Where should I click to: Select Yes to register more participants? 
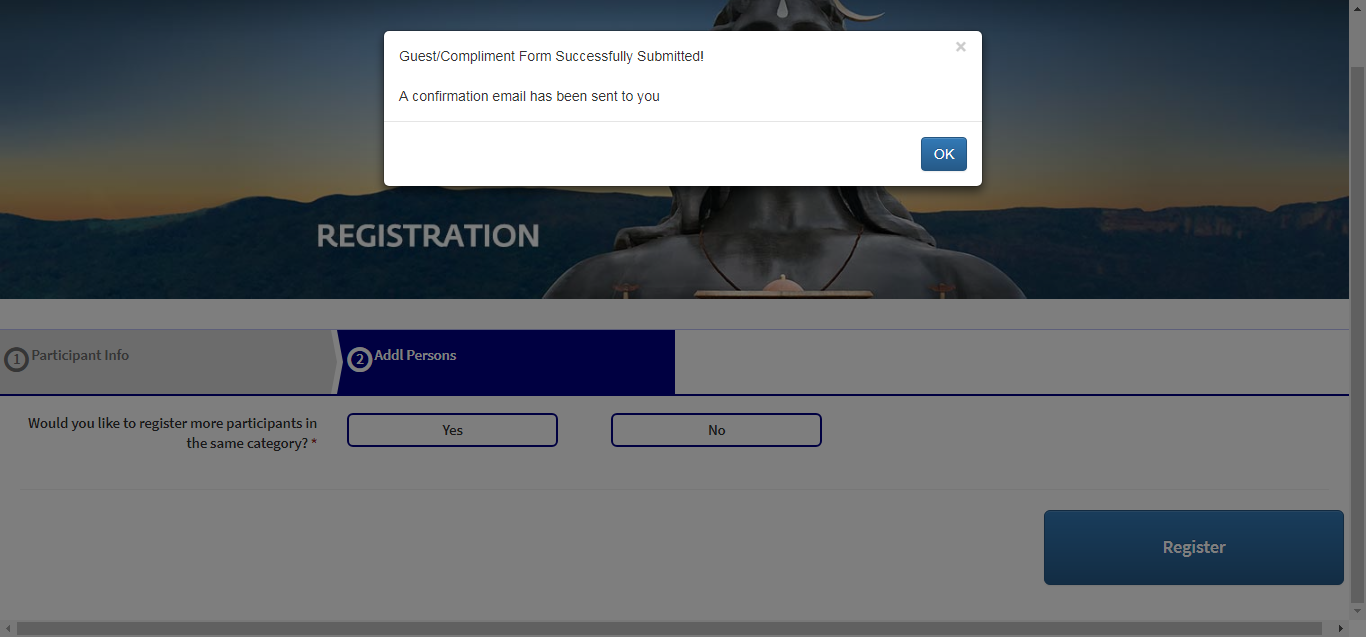tap(452, 430)
